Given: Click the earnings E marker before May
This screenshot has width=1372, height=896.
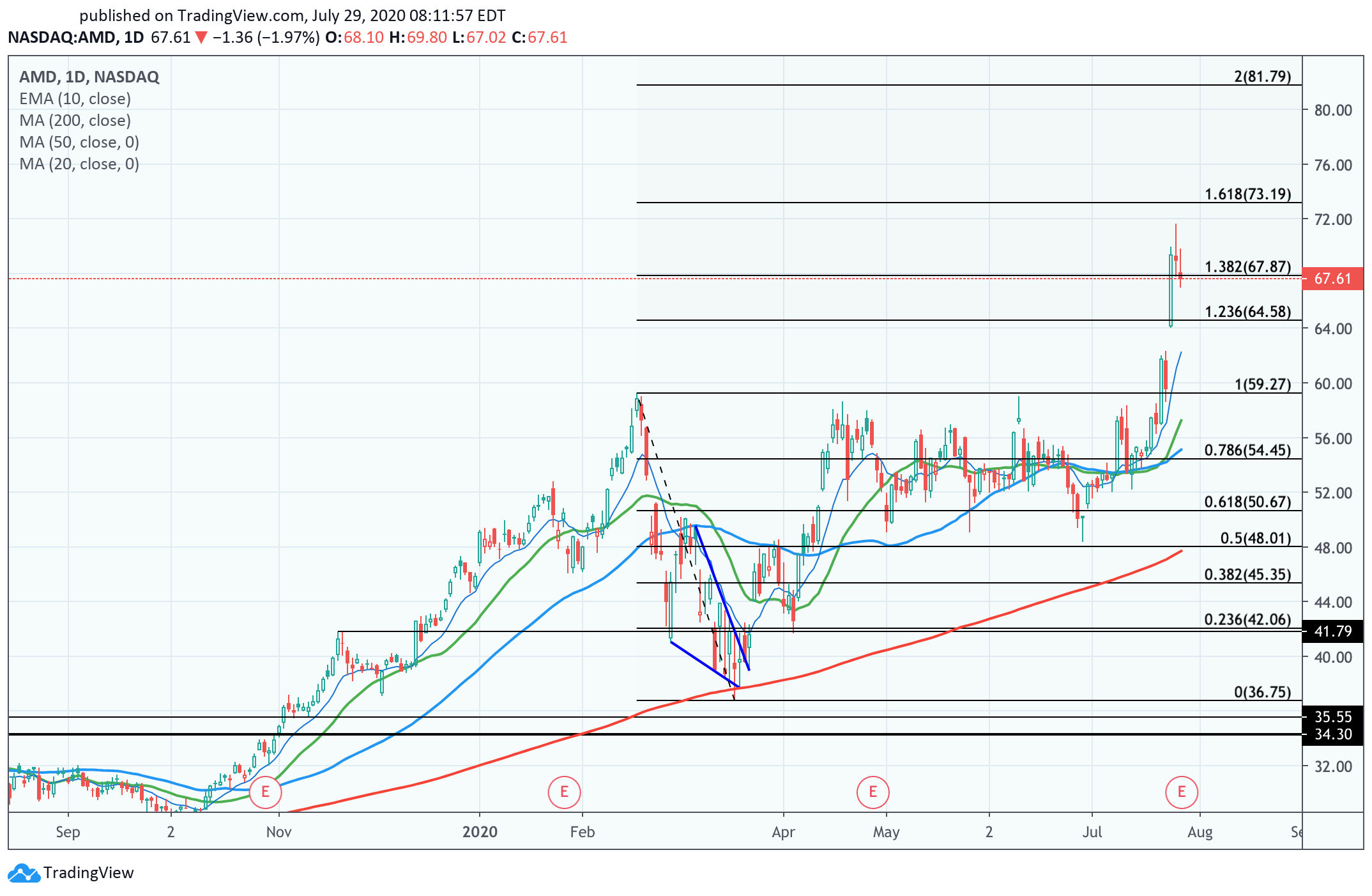Looking at the screenshot, I should 873,792.
